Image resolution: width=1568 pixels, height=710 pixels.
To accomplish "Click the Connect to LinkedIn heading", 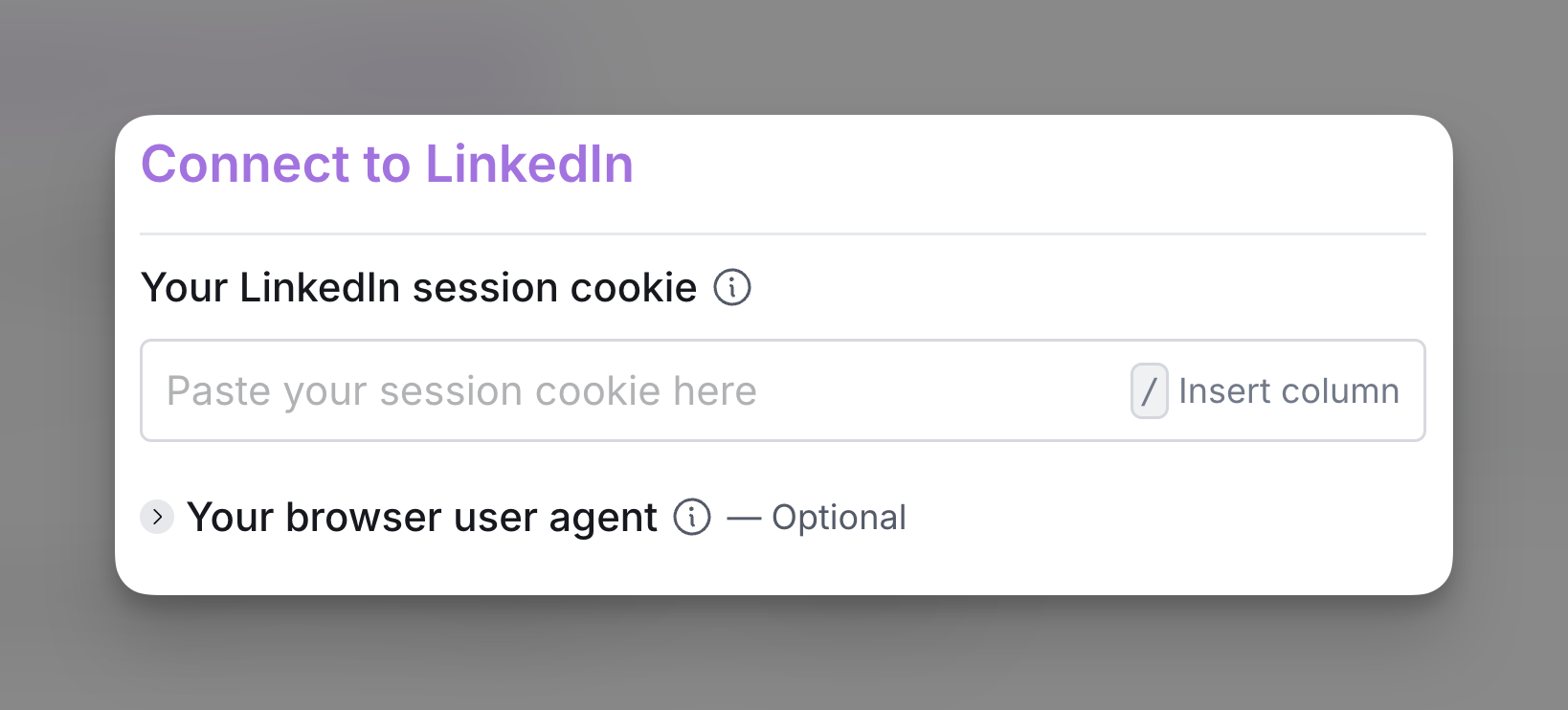I will (x=387, y=164).
